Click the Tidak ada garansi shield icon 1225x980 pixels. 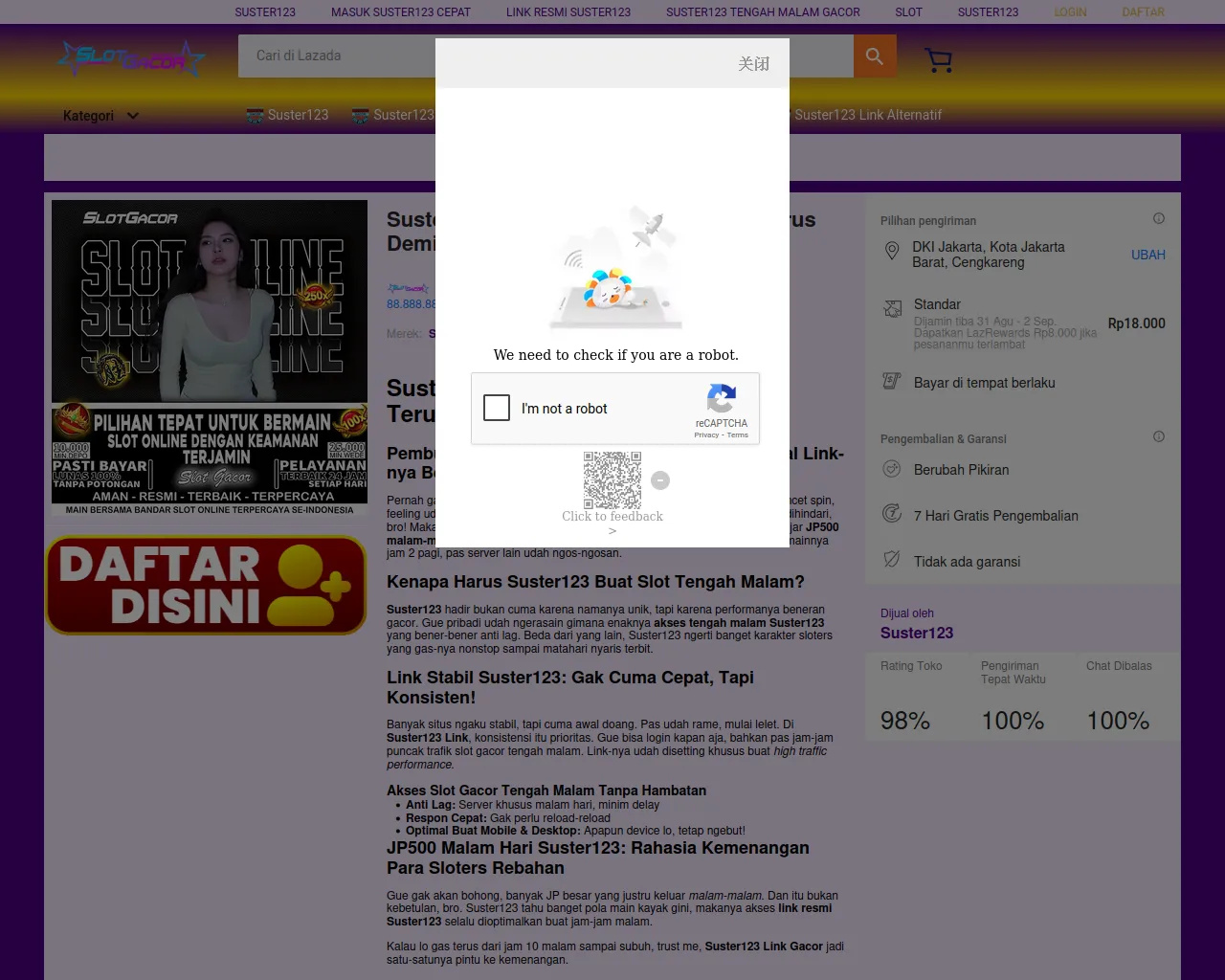(x=892, y=560)
